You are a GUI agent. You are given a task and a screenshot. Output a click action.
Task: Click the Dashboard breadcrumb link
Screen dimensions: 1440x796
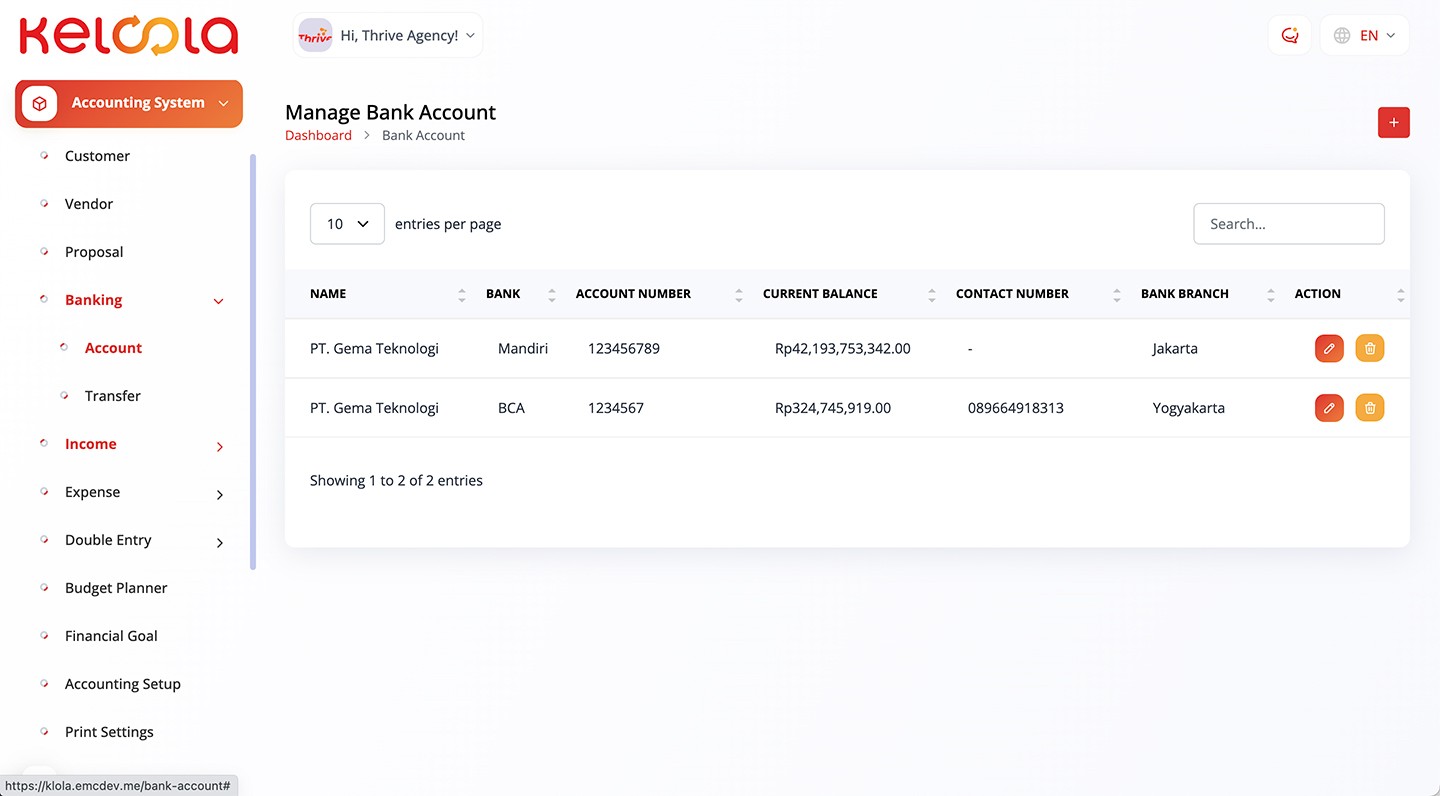tap(318, 135)
